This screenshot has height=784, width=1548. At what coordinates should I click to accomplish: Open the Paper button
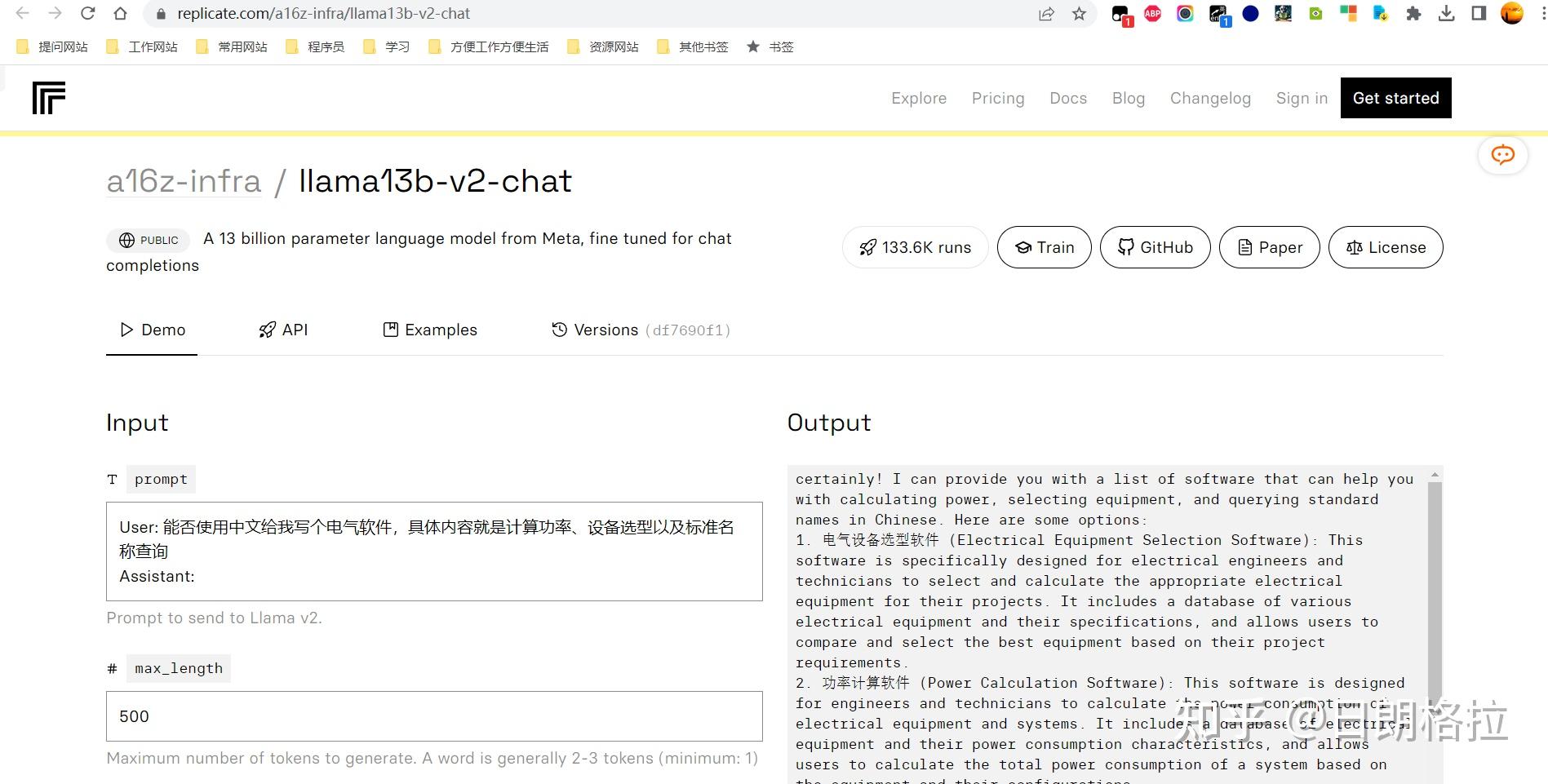point(1269,247)
